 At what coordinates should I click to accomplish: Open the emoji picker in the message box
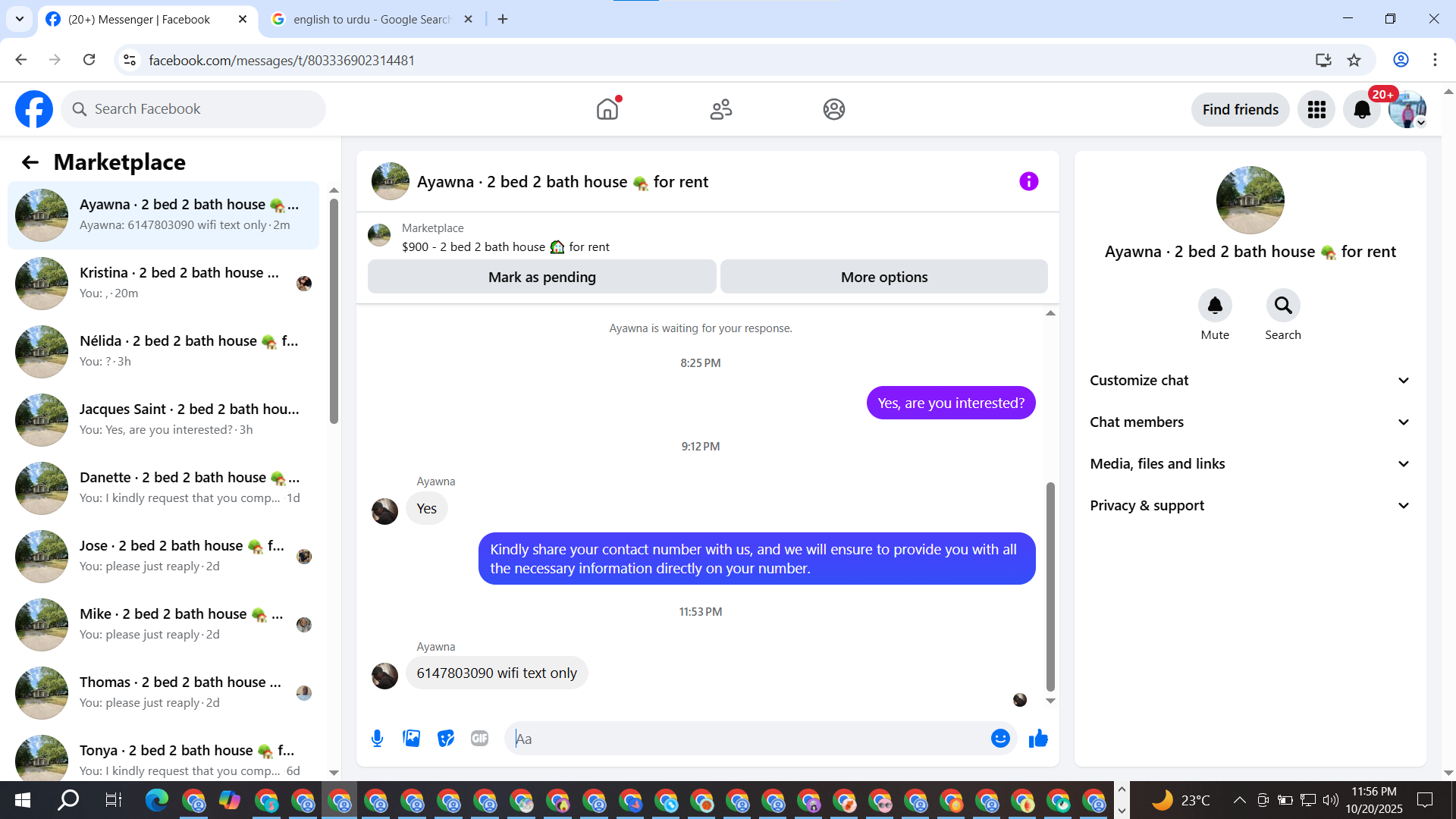[x=1000, y=739]
